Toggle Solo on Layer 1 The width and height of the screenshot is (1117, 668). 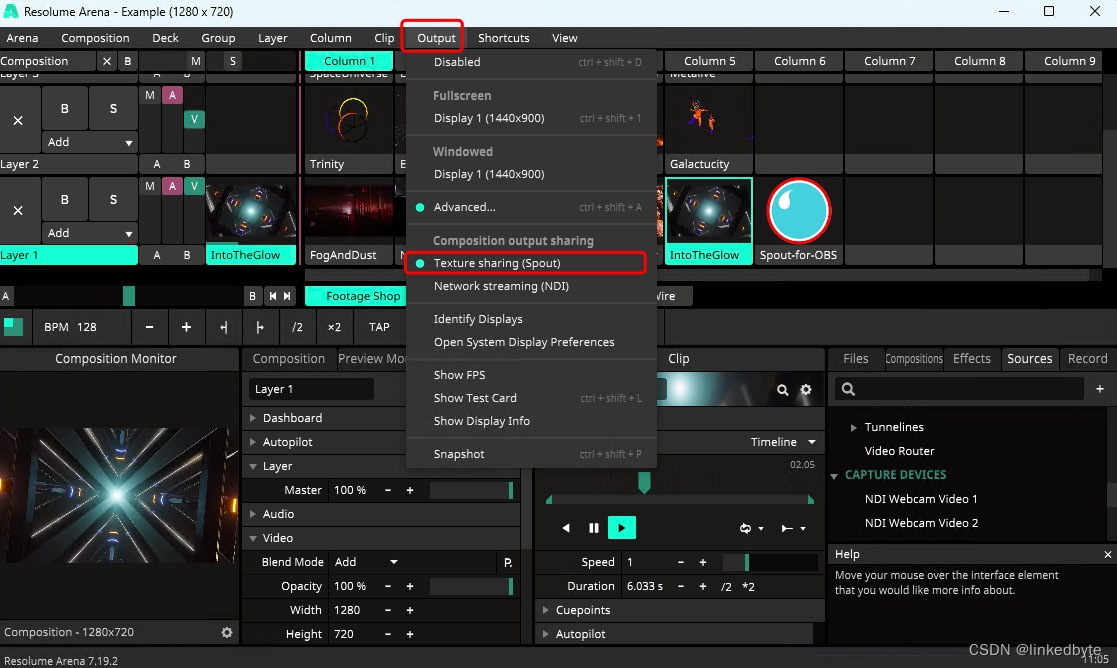[x=113, y=199]
